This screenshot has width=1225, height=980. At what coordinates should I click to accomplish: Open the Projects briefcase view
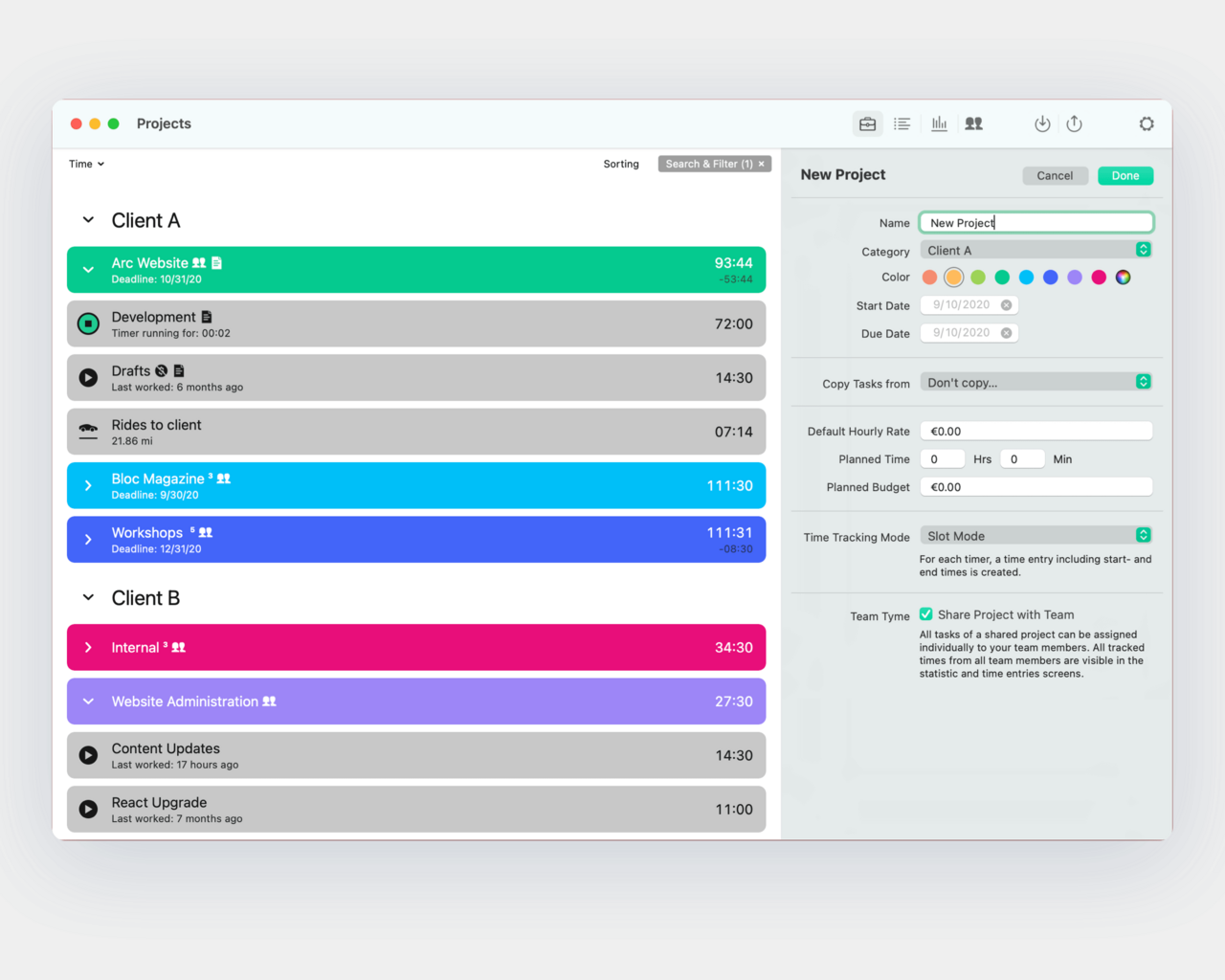[x=867, y=124]
